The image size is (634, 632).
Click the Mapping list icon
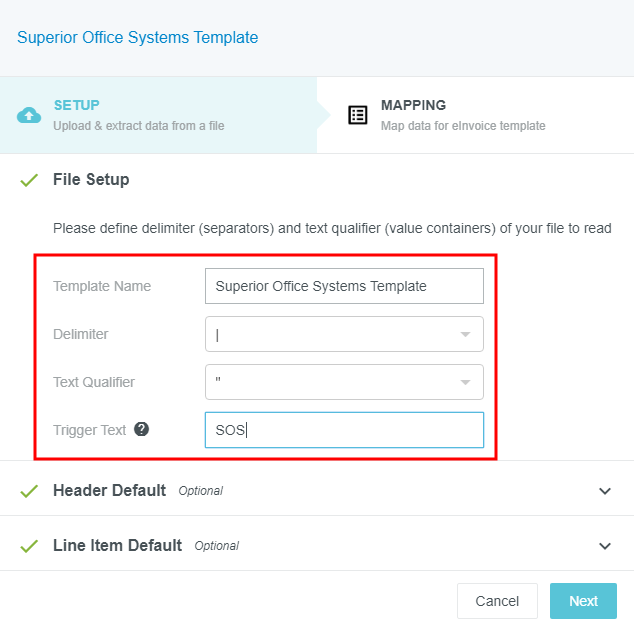(x=357, y=115)
